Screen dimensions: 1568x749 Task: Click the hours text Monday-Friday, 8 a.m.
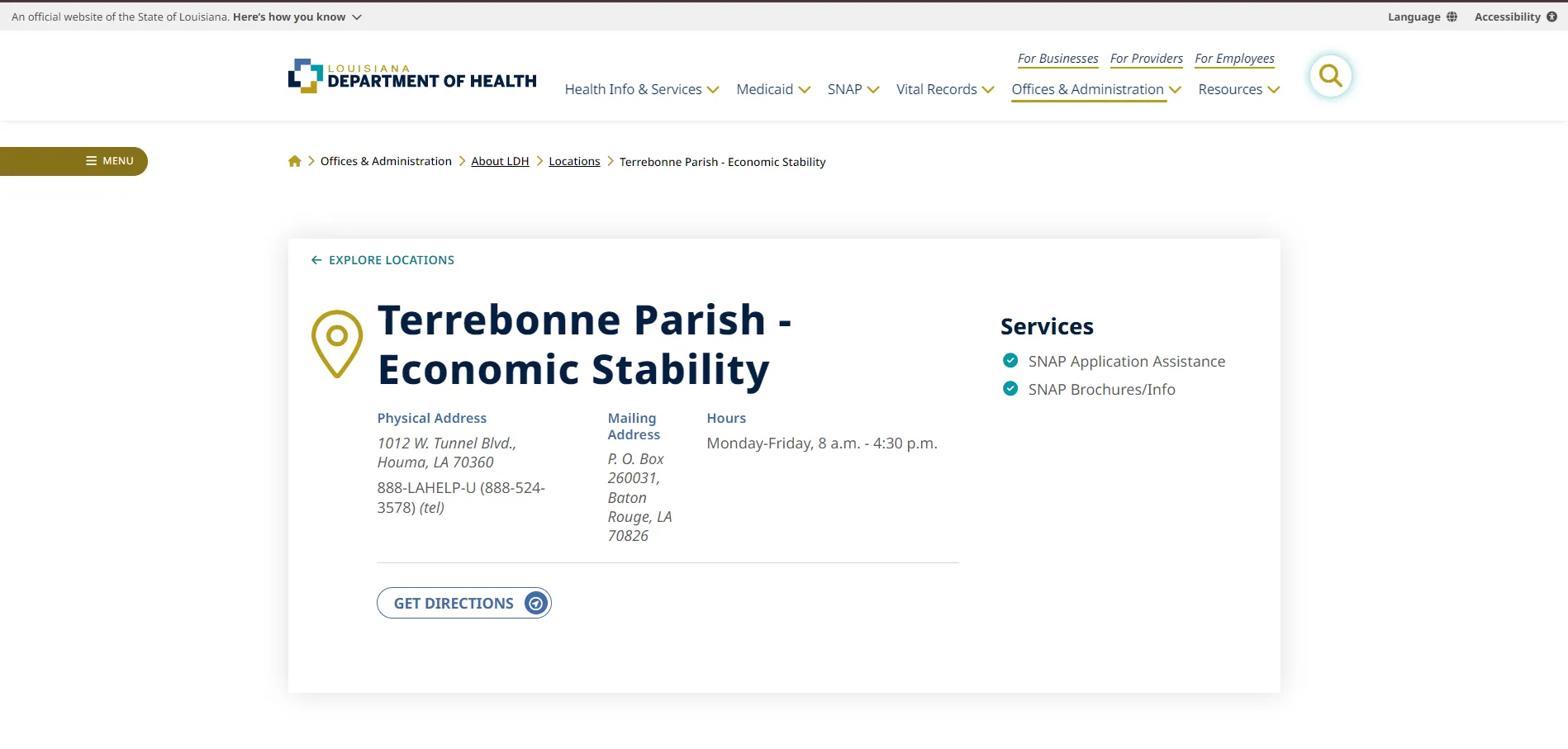822,443
